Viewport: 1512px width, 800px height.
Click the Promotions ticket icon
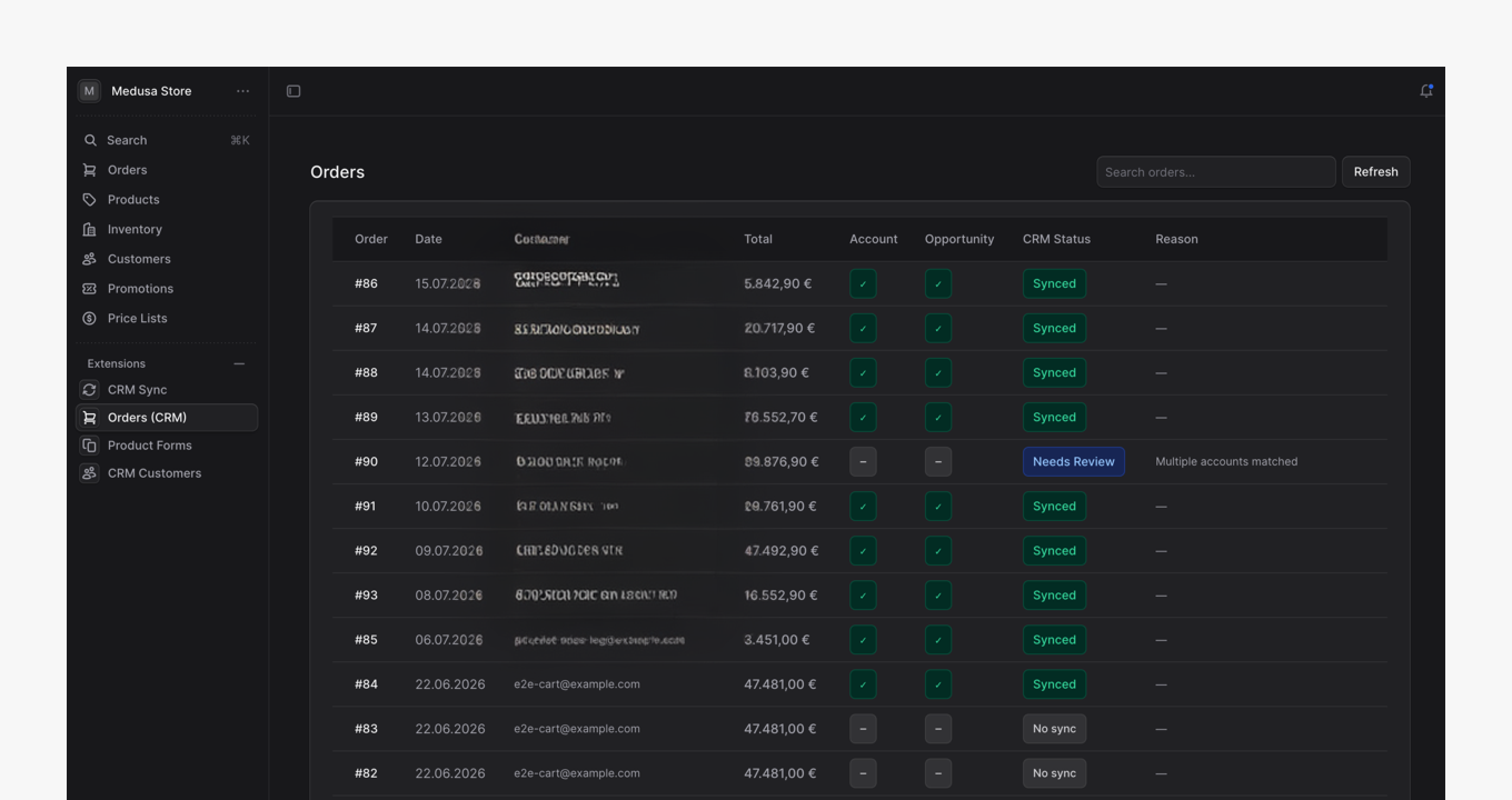point(89,288)
